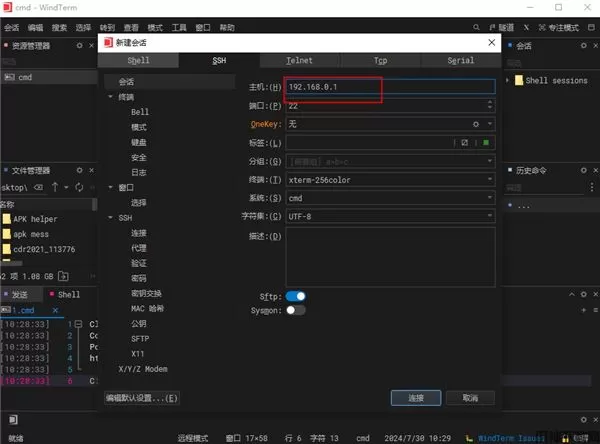Open the 隧道 tunnel toolbar item
Screen dimensions: 600x444
(502, 27)
